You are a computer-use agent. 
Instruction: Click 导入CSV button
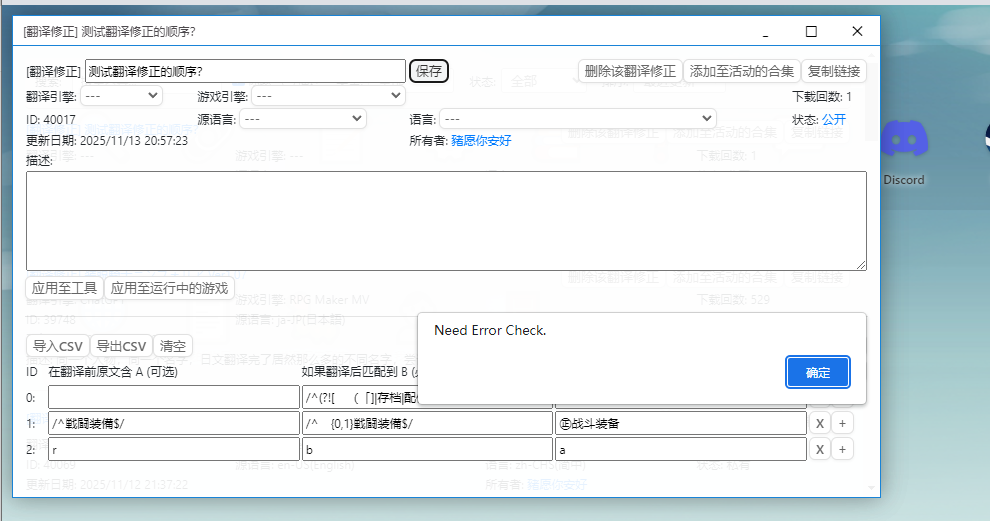point(57,346)
